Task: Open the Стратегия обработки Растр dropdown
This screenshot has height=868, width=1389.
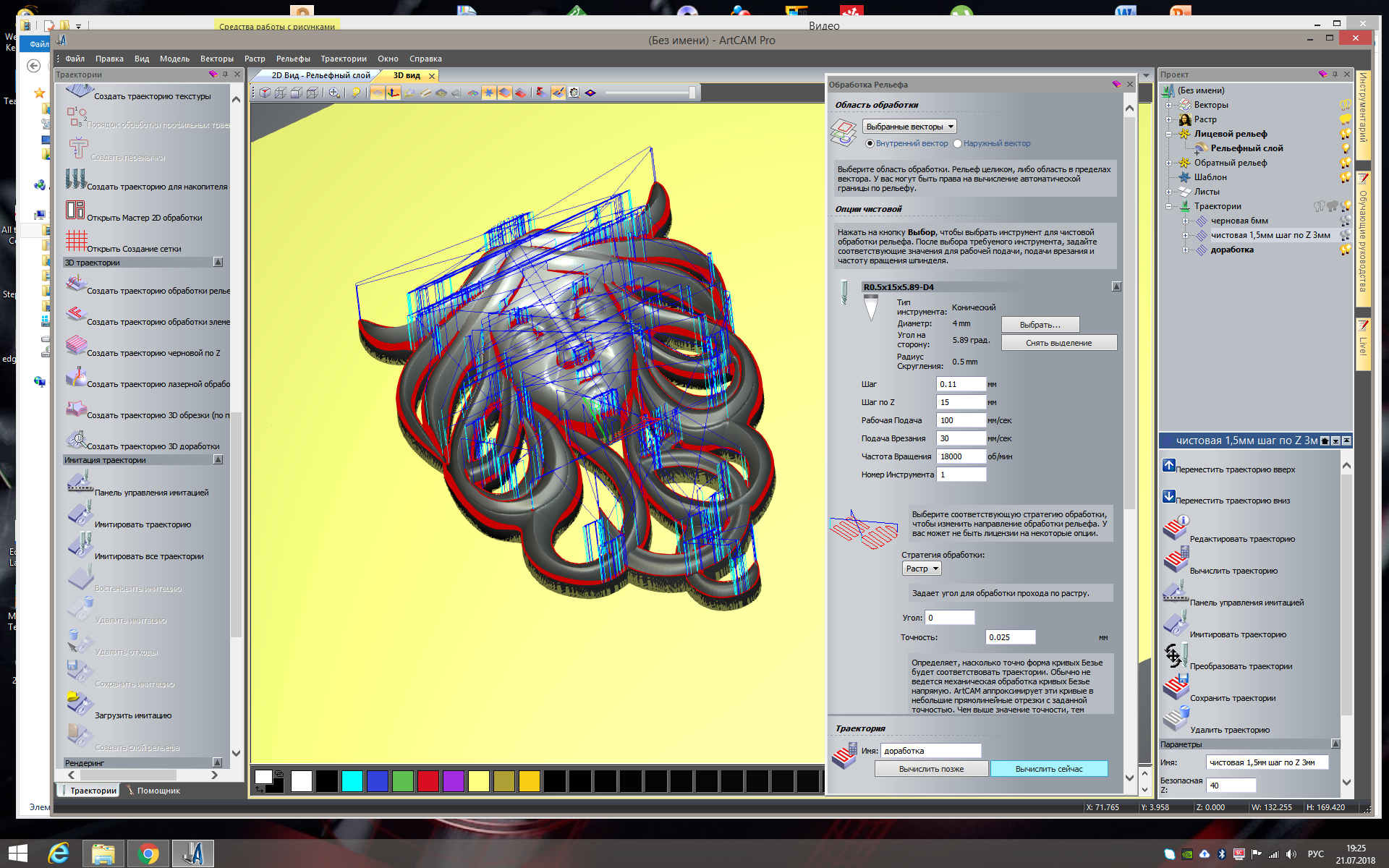Action: [922, 569]
